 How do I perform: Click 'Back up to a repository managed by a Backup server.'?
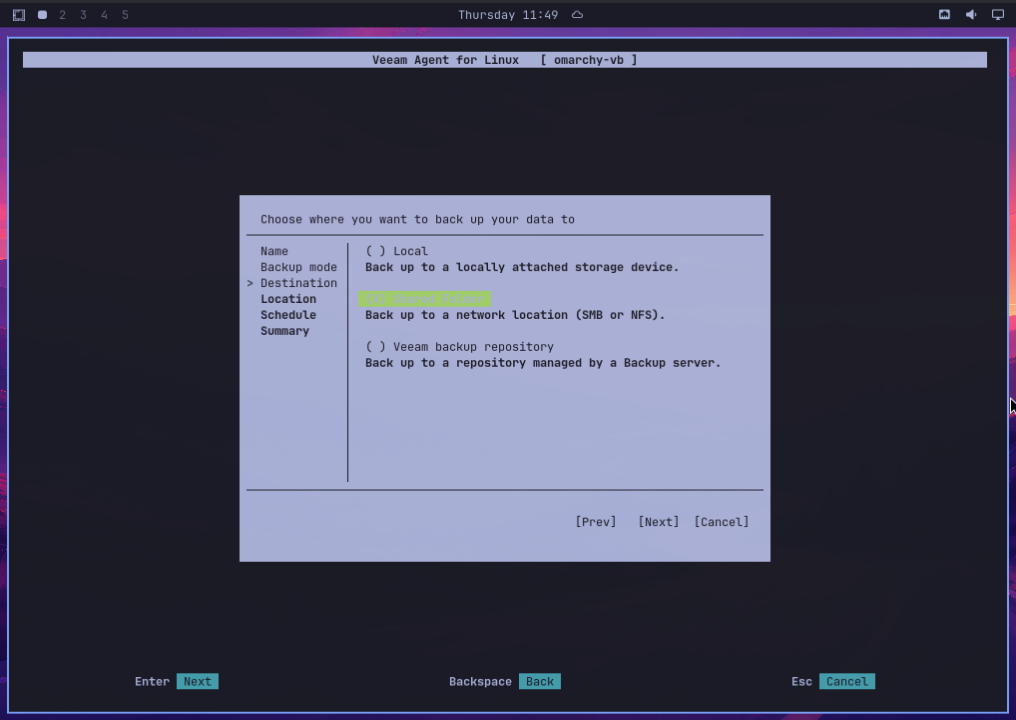[543, 363]
